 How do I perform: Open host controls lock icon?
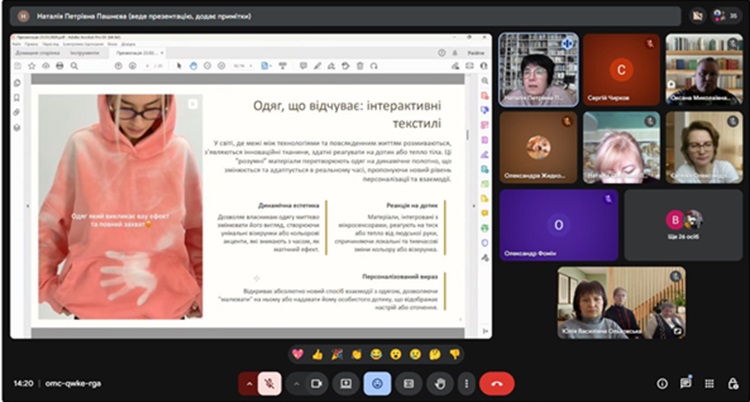[x=732, y=383]
